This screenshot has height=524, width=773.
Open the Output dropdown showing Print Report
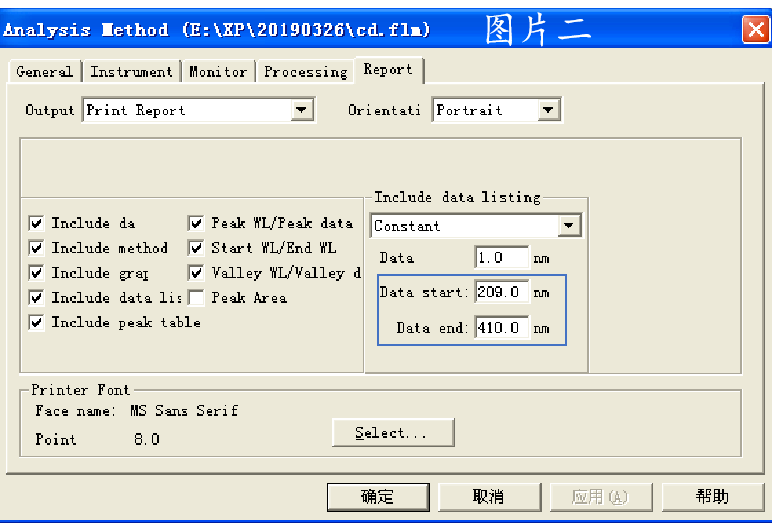[199, 110]
